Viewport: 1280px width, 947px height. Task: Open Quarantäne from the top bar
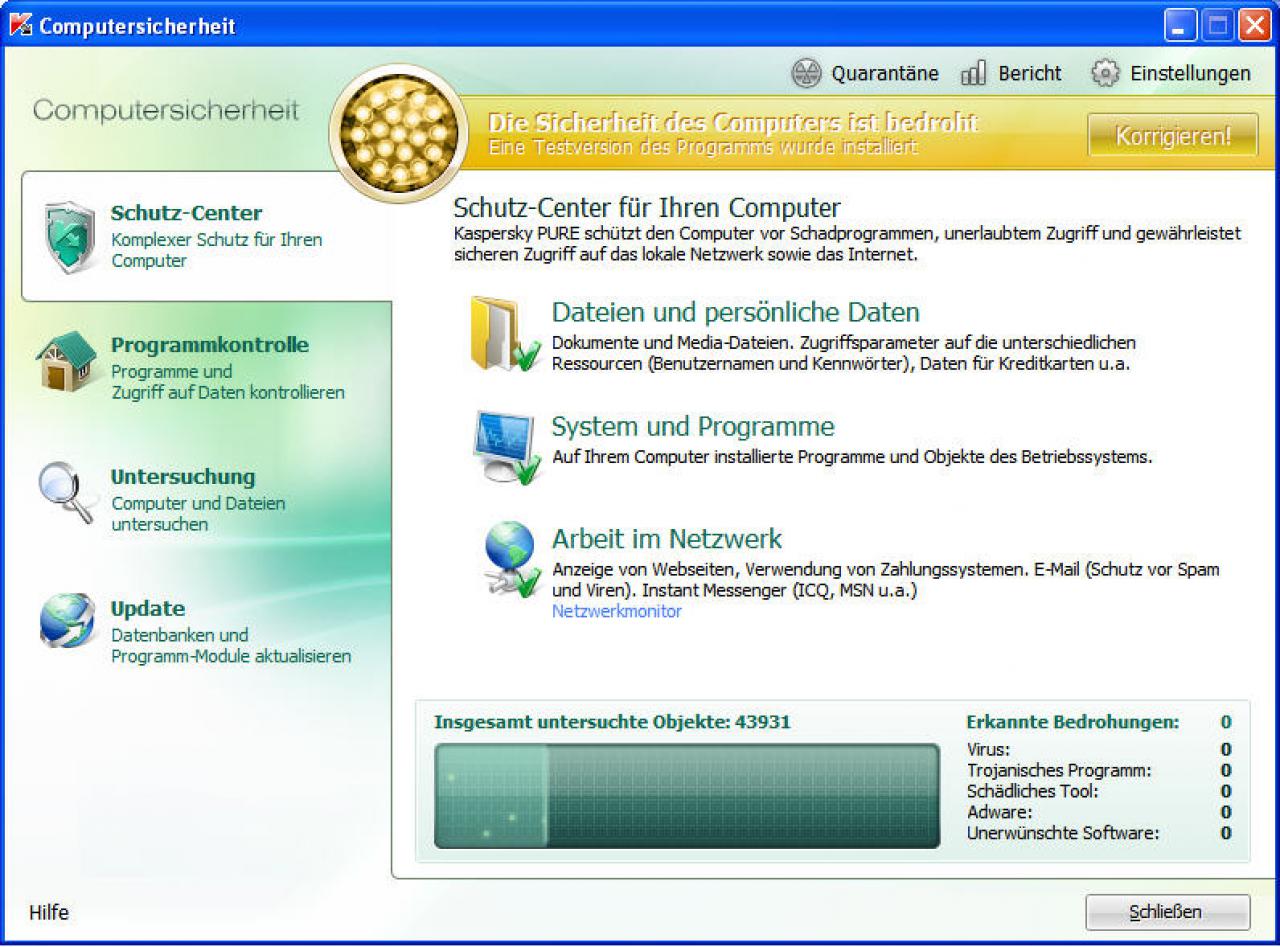(x=865, y=73)
